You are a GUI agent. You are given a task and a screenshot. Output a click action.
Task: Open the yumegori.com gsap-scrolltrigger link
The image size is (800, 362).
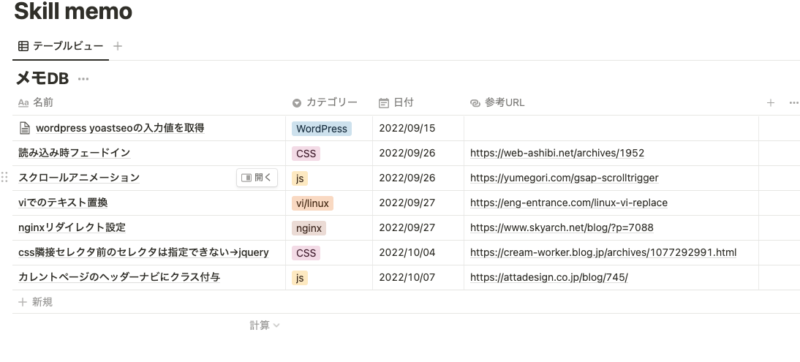(x=564, y=178)
